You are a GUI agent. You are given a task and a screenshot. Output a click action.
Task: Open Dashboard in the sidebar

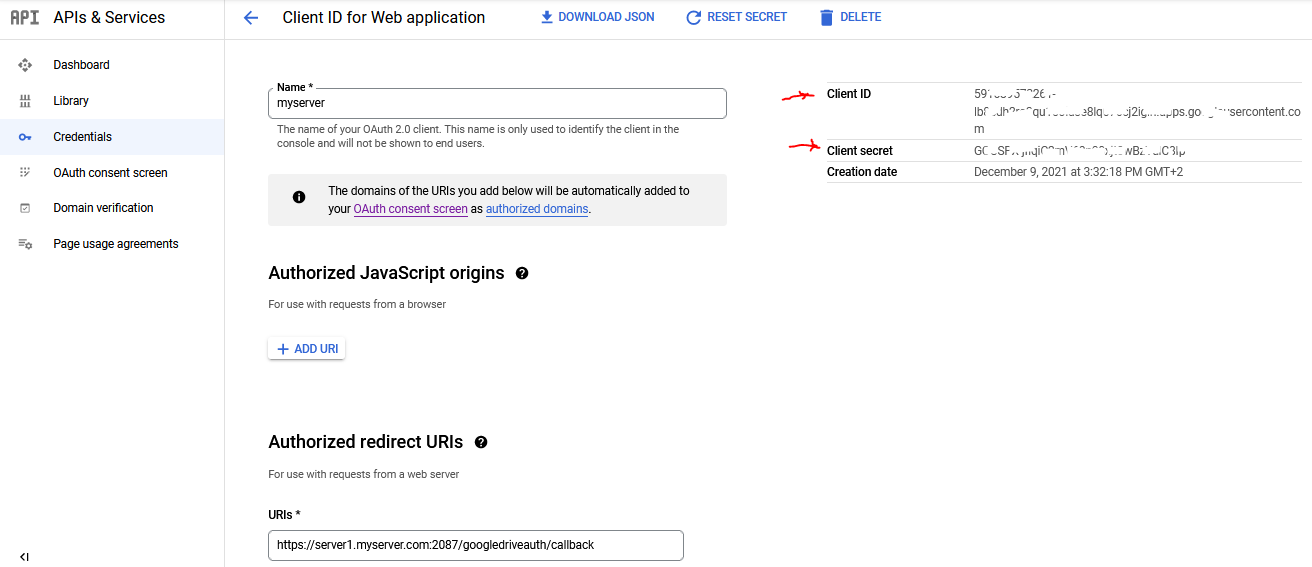[x=82, y=65]
